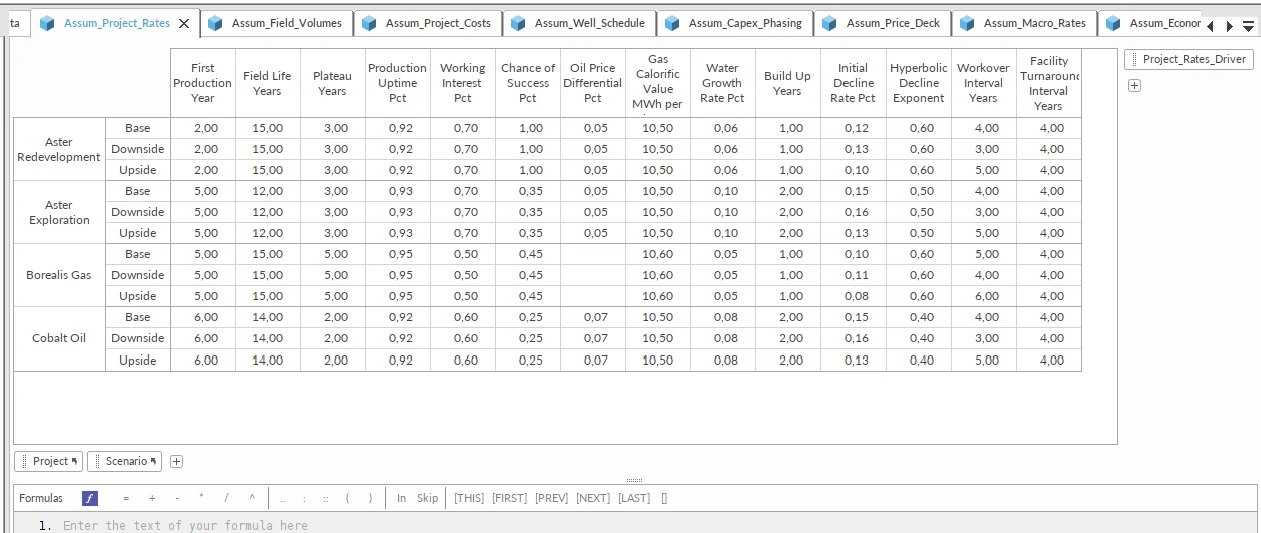The height and width of the screenshot is (533, 1261).
Task: Select the Borealis Gas row group
Action: click(x=59, y=275)
